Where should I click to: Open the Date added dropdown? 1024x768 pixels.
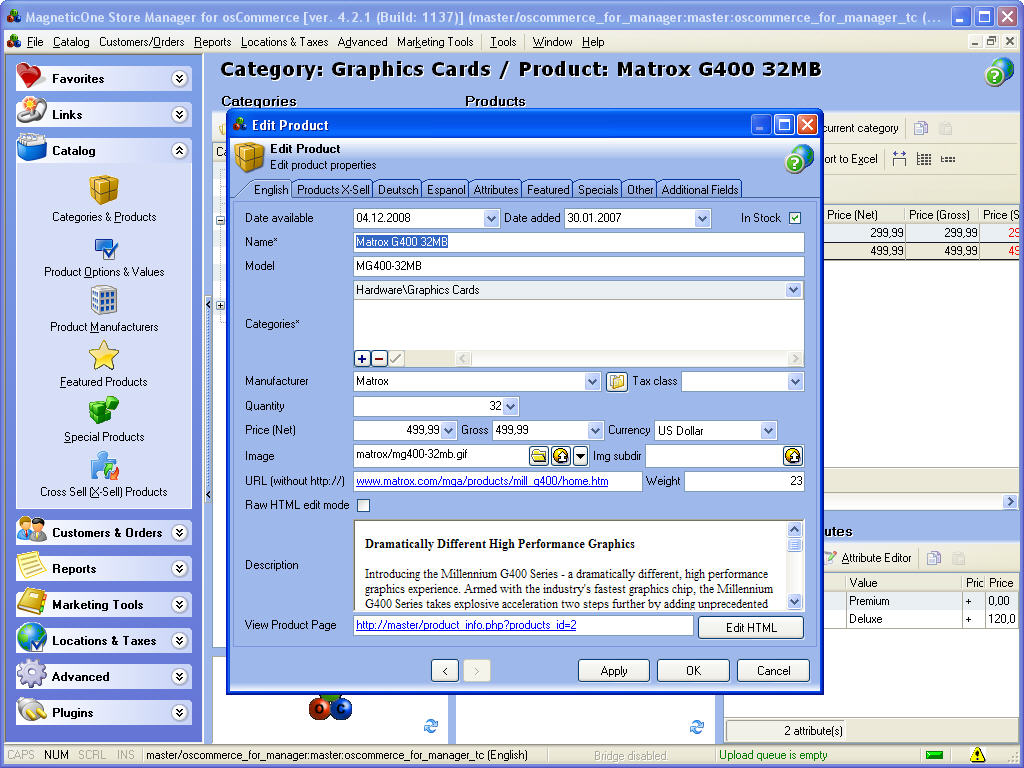(x=702, y=218)
